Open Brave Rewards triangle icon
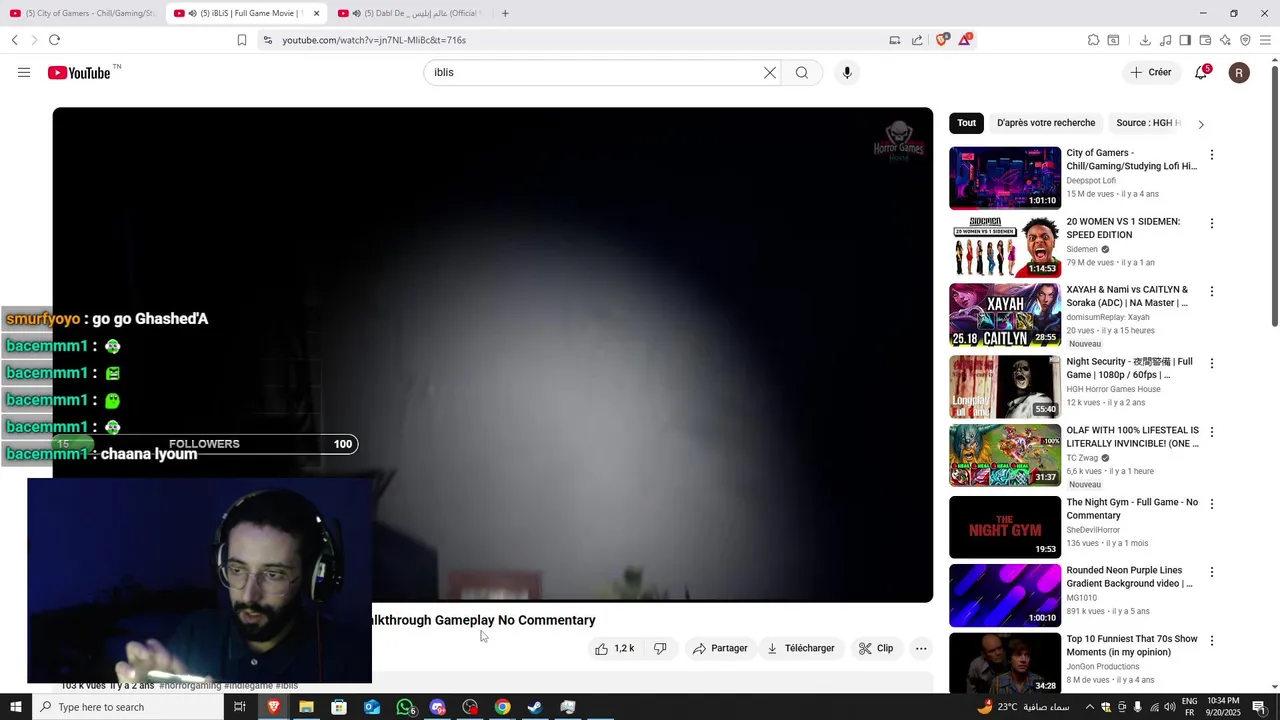The image size is (1280, 720). tap(965, 40)
